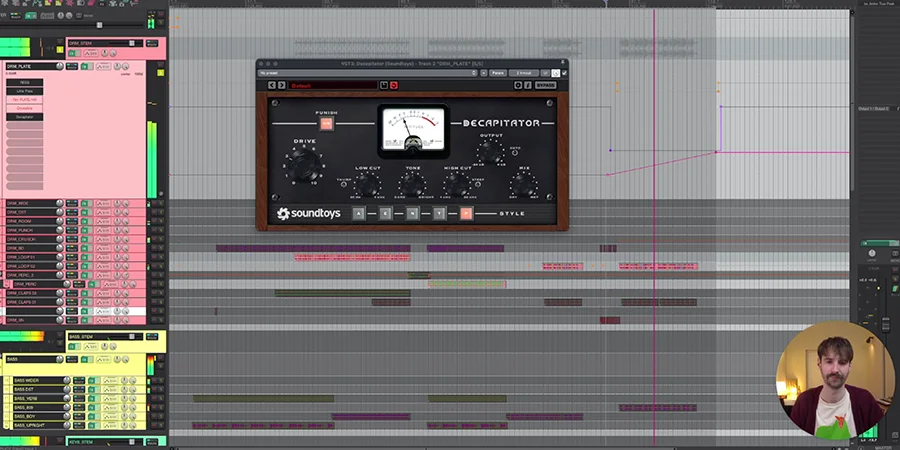Open FX chain button on DRM_PLATE track
The width and height of the screenshot is (900, 450).
click(x=84, y=67)
